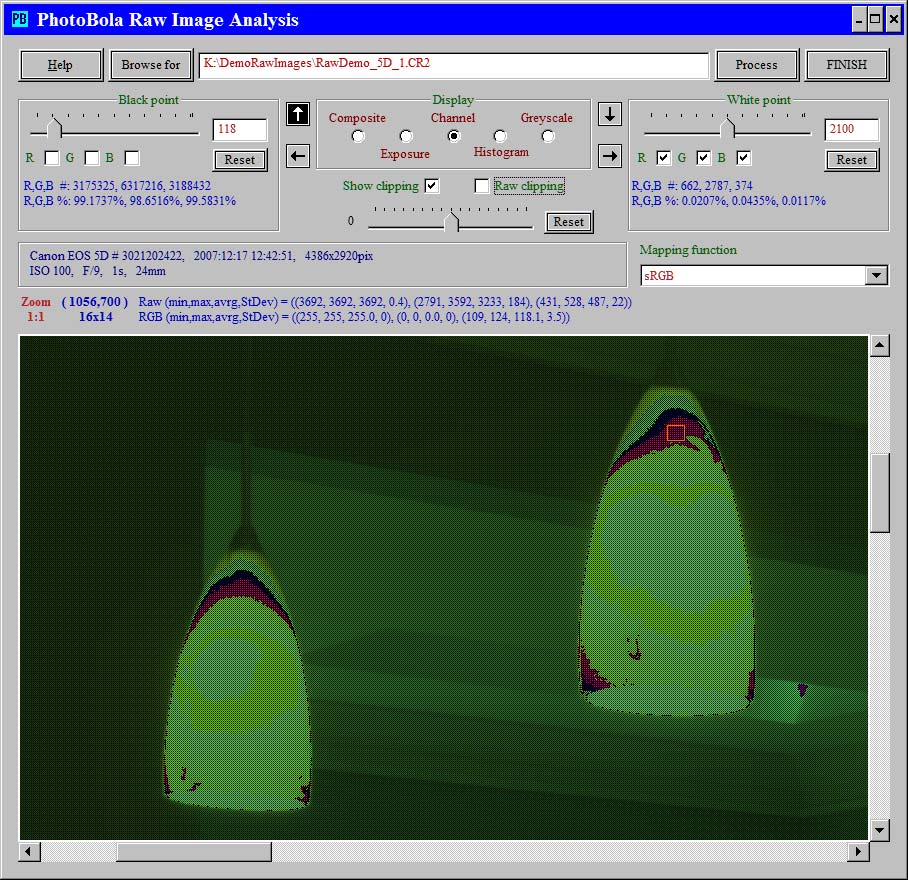The height and width of the screenshot is (880, 908).
Task: Click the PB application icon in title bar
Action: (x=19, y=19)
